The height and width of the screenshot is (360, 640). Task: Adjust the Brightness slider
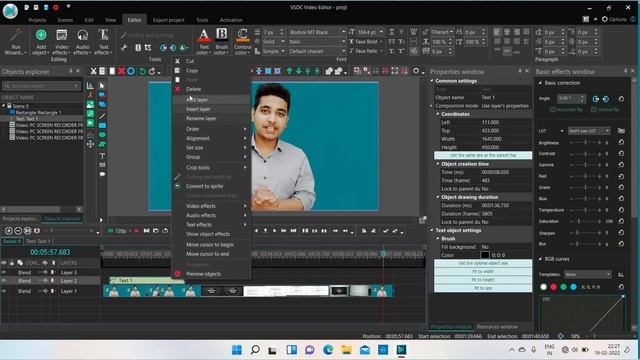586,142
